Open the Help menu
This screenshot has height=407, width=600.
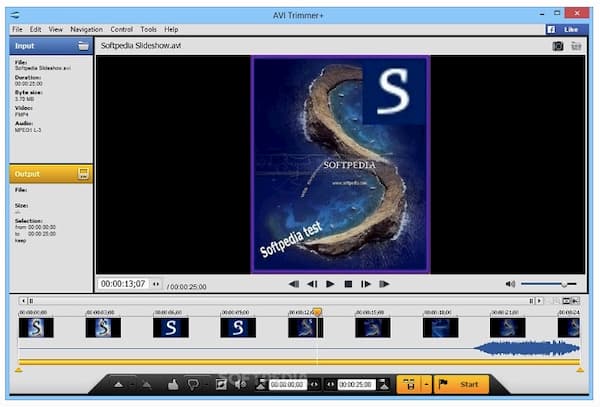tap(171, 29)
